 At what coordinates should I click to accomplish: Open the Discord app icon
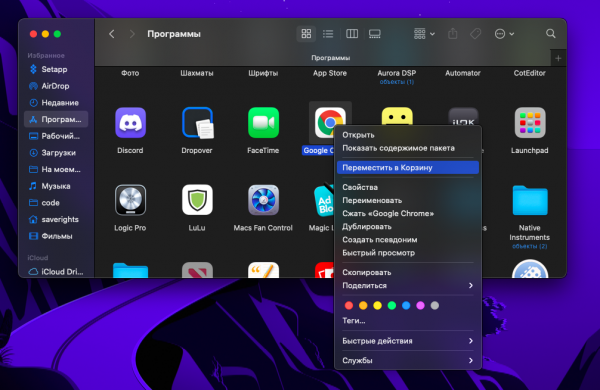(x=130, y=122)
